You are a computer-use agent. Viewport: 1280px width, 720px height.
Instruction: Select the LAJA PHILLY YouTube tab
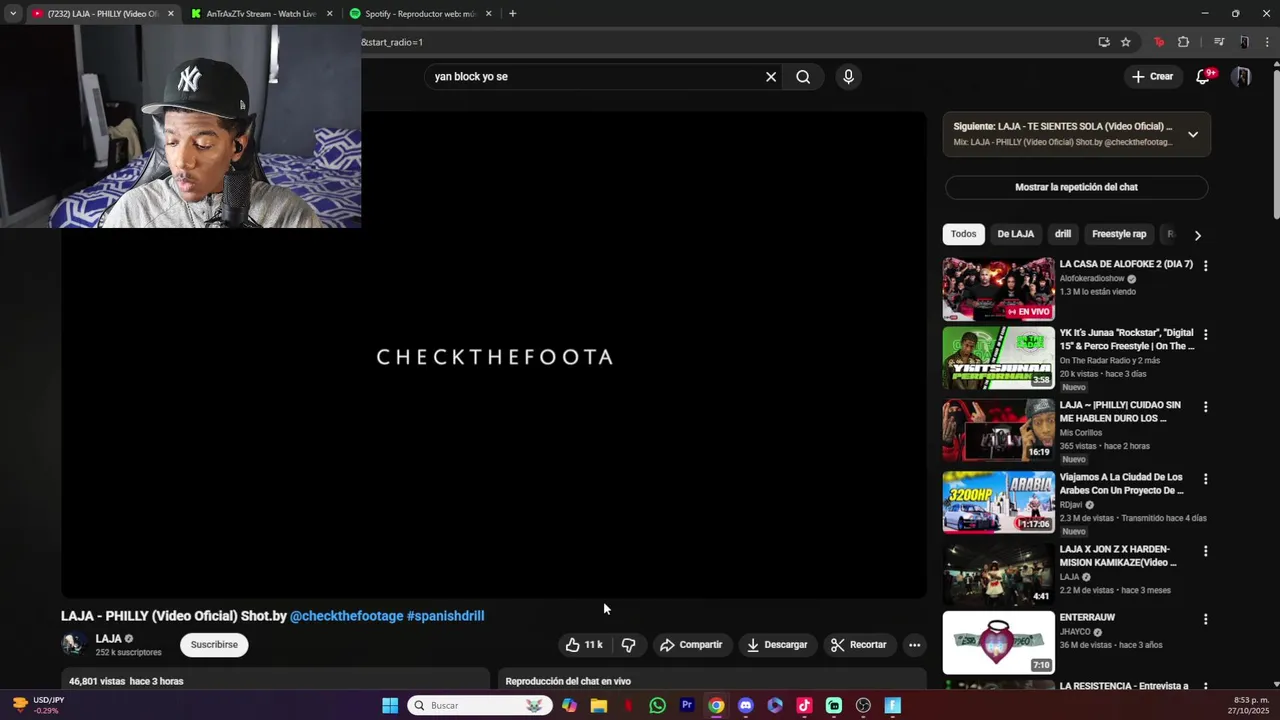pos(103,13)
